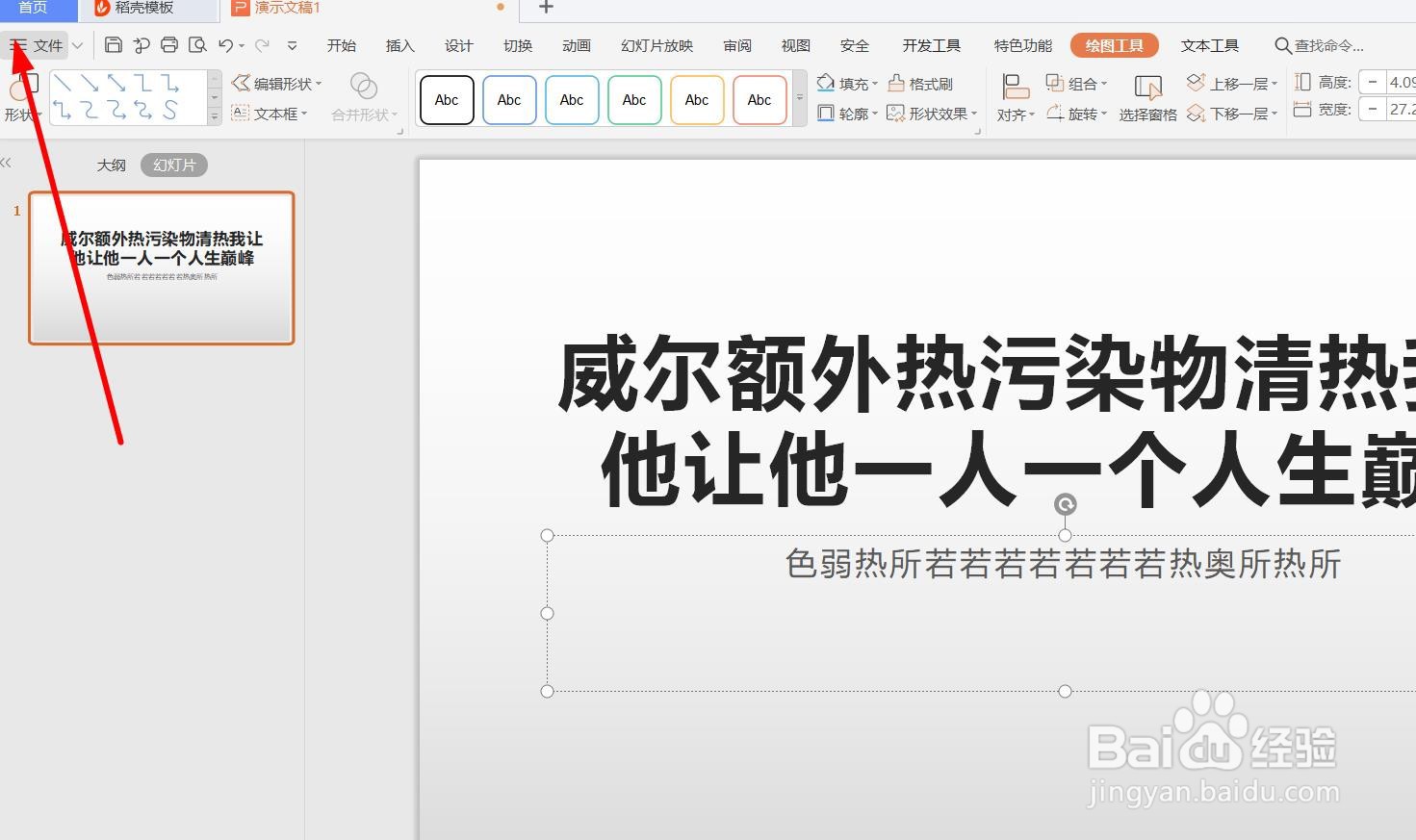Open the 填充 fill dropdown
The image size is (1416, 840).
click(x=845, y=83)
